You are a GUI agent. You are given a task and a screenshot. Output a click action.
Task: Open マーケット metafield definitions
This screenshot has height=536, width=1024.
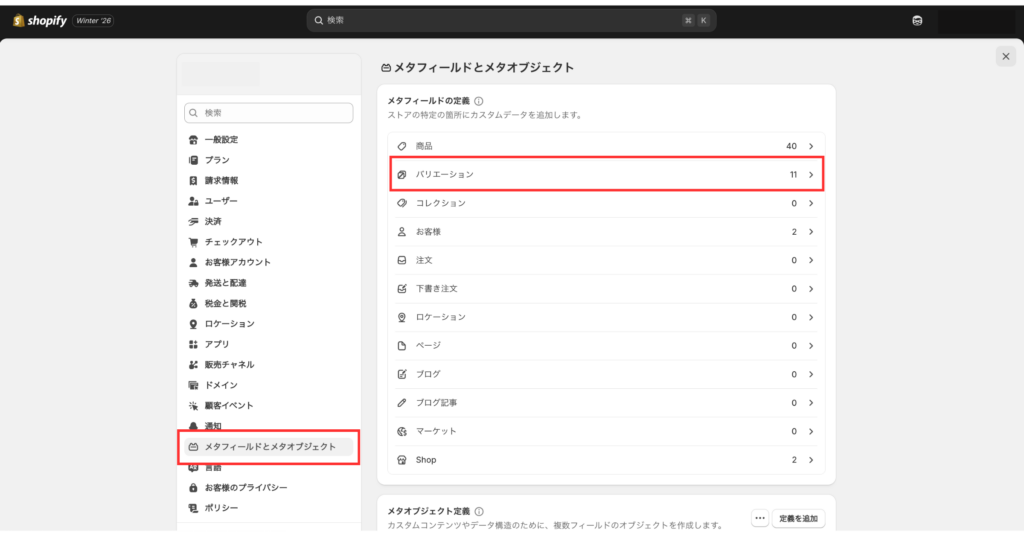point(607,432)
